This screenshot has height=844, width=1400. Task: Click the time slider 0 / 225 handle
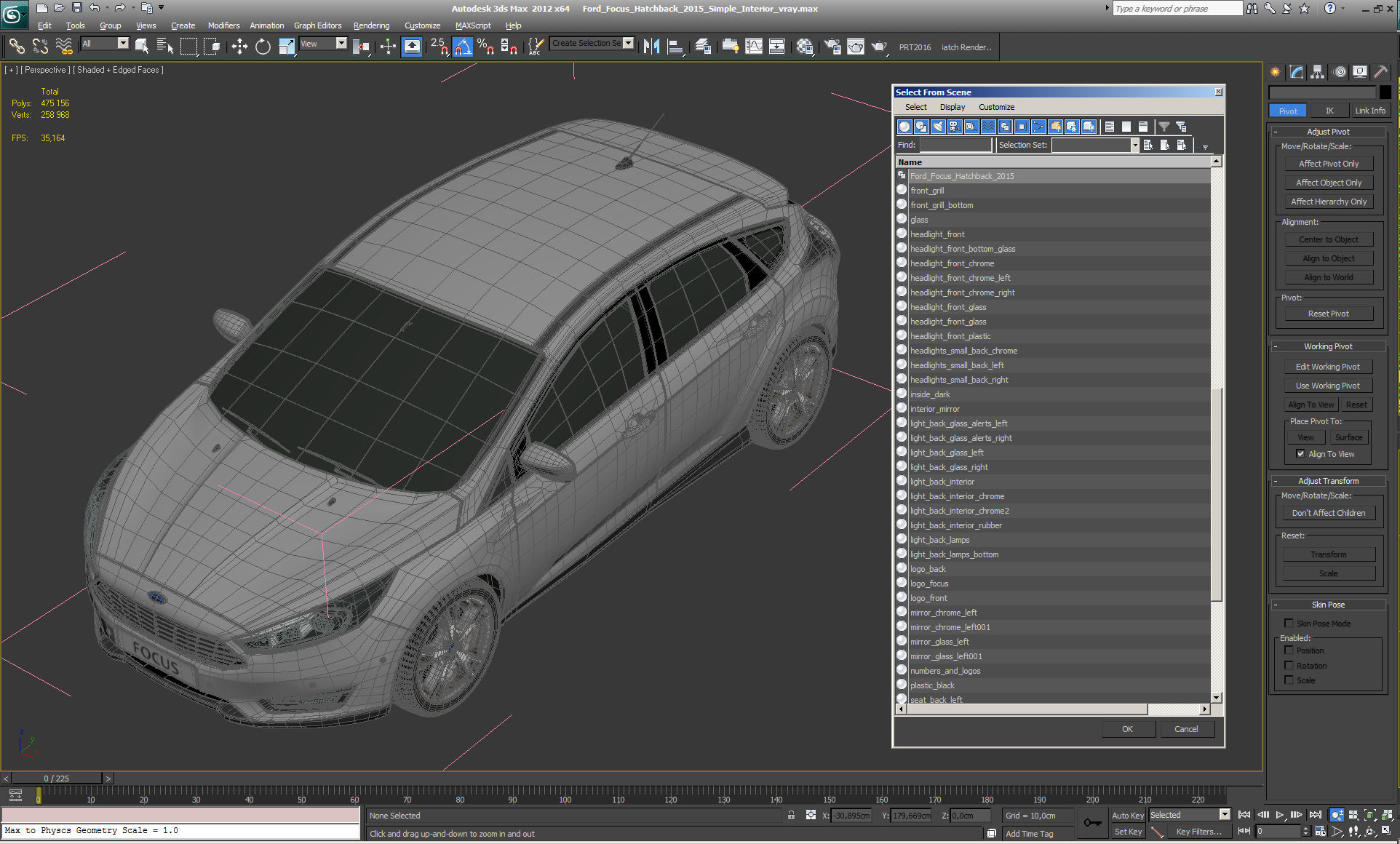coord(57,778)
